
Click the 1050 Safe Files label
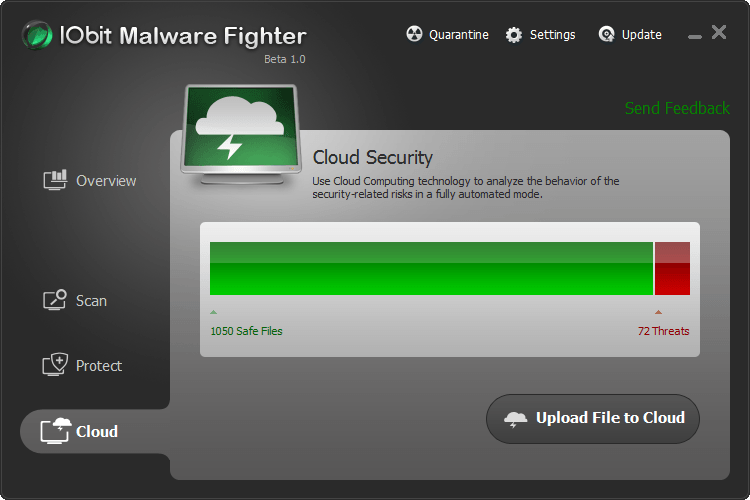coord(246,331)
